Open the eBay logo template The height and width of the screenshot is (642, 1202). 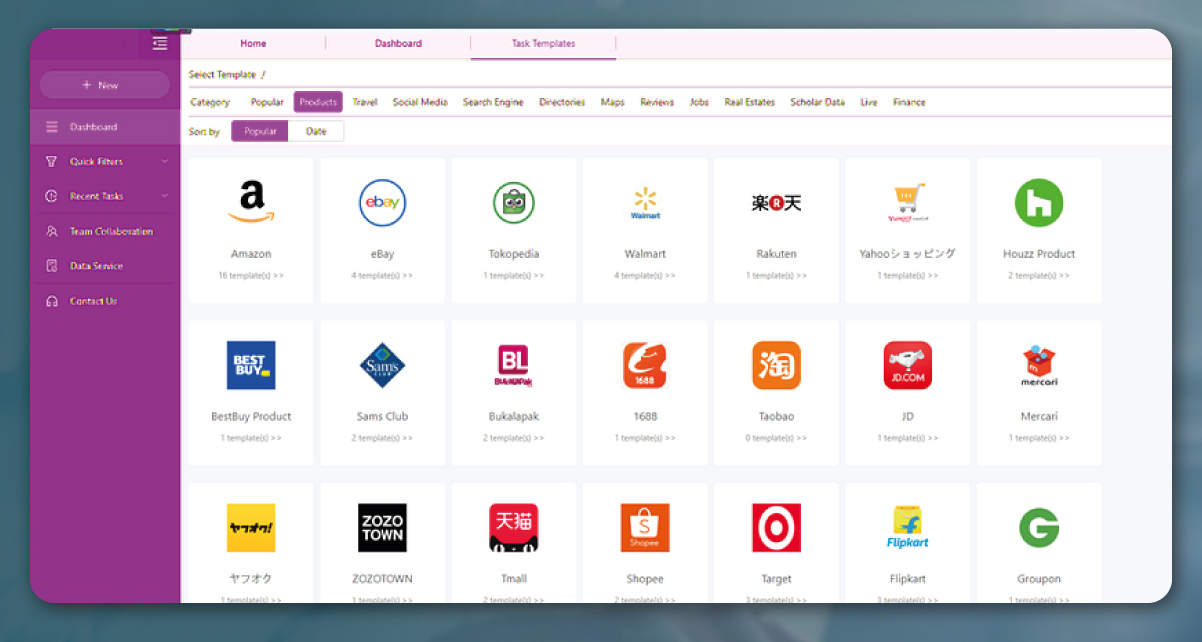click(x=382, y=203)
